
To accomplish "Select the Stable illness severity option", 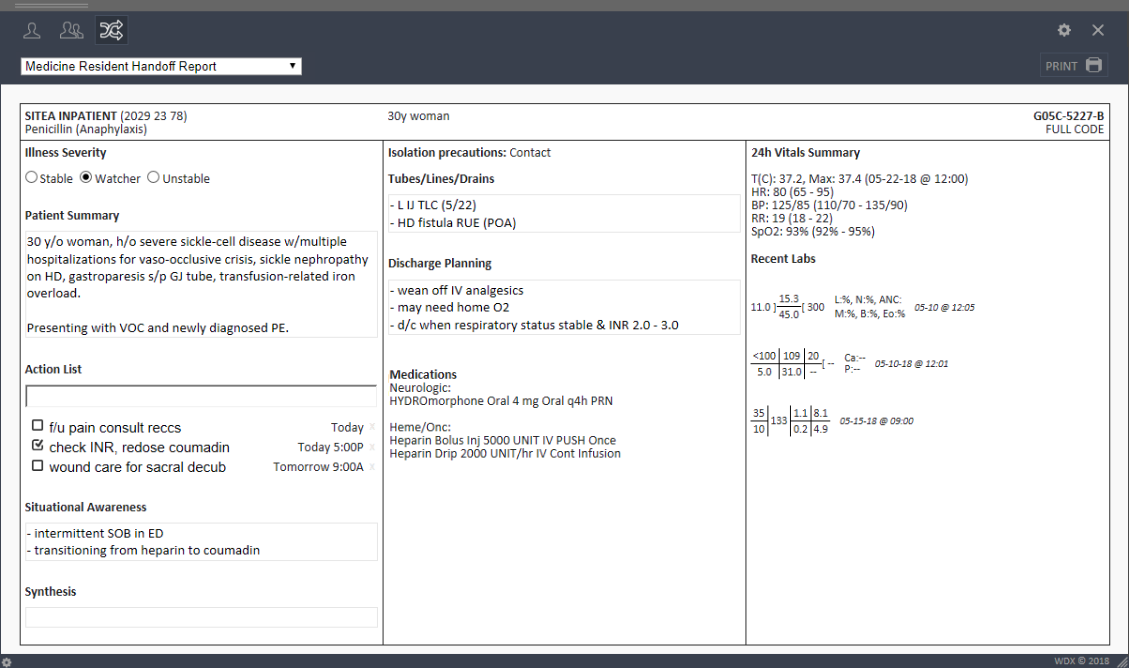I will [32, 178].
